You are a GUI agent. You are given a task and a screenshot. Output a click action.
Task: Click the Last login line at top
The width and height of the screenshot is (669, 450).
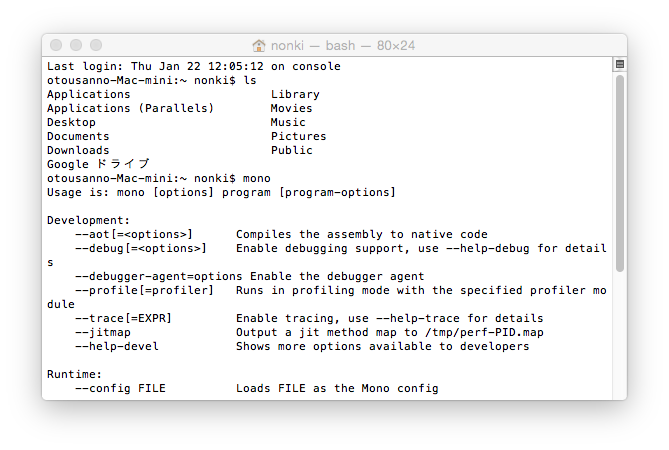(x=194, y=66)
